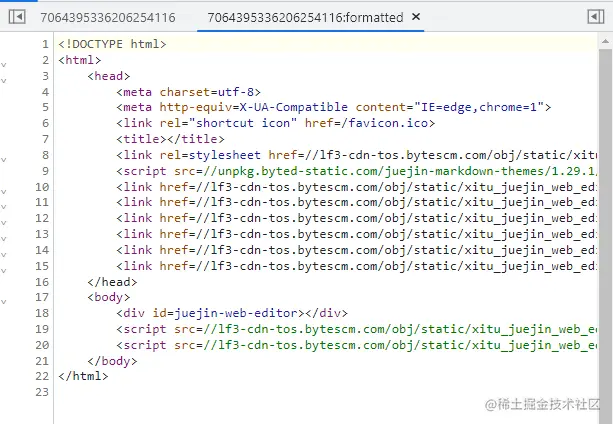Click the script src on line 20
The width and height of the screenshot is (613, 424).
357,345
